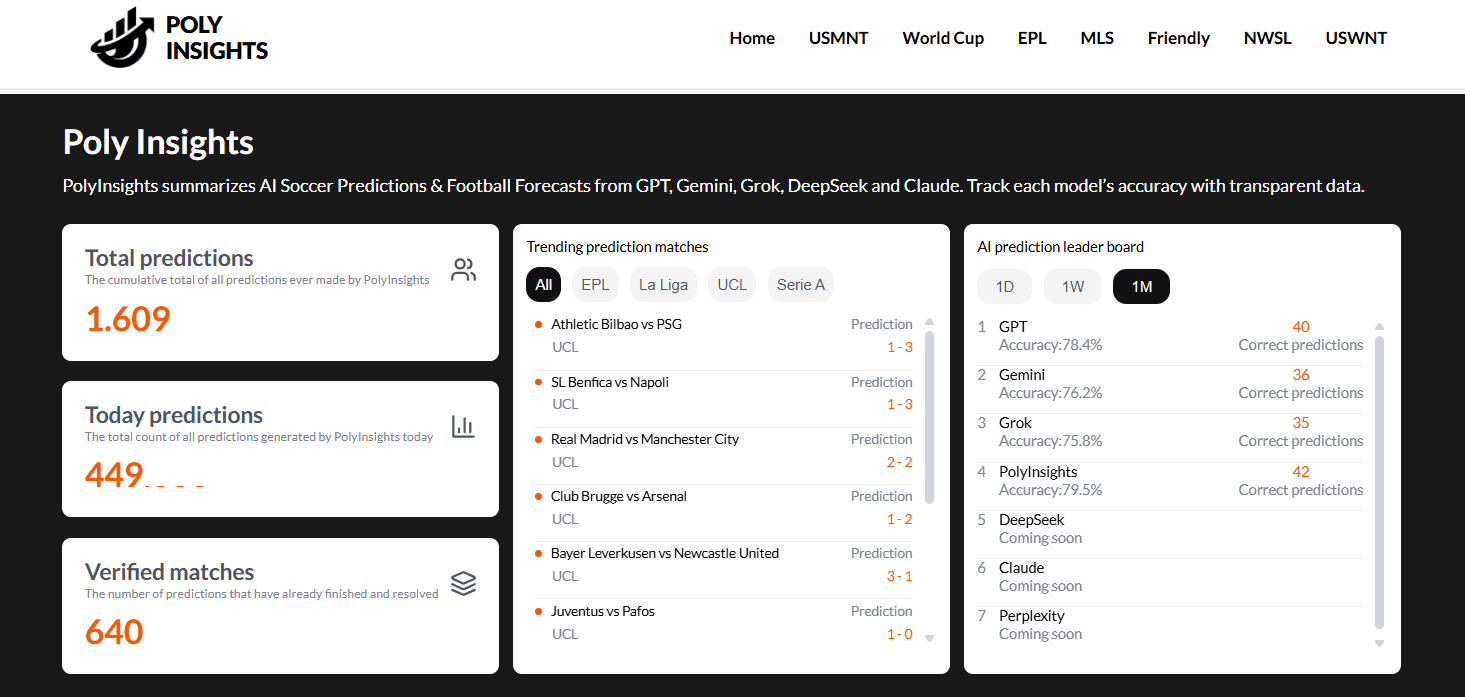
Task: Click the Poly Insights logo icon
Action: 123,39
